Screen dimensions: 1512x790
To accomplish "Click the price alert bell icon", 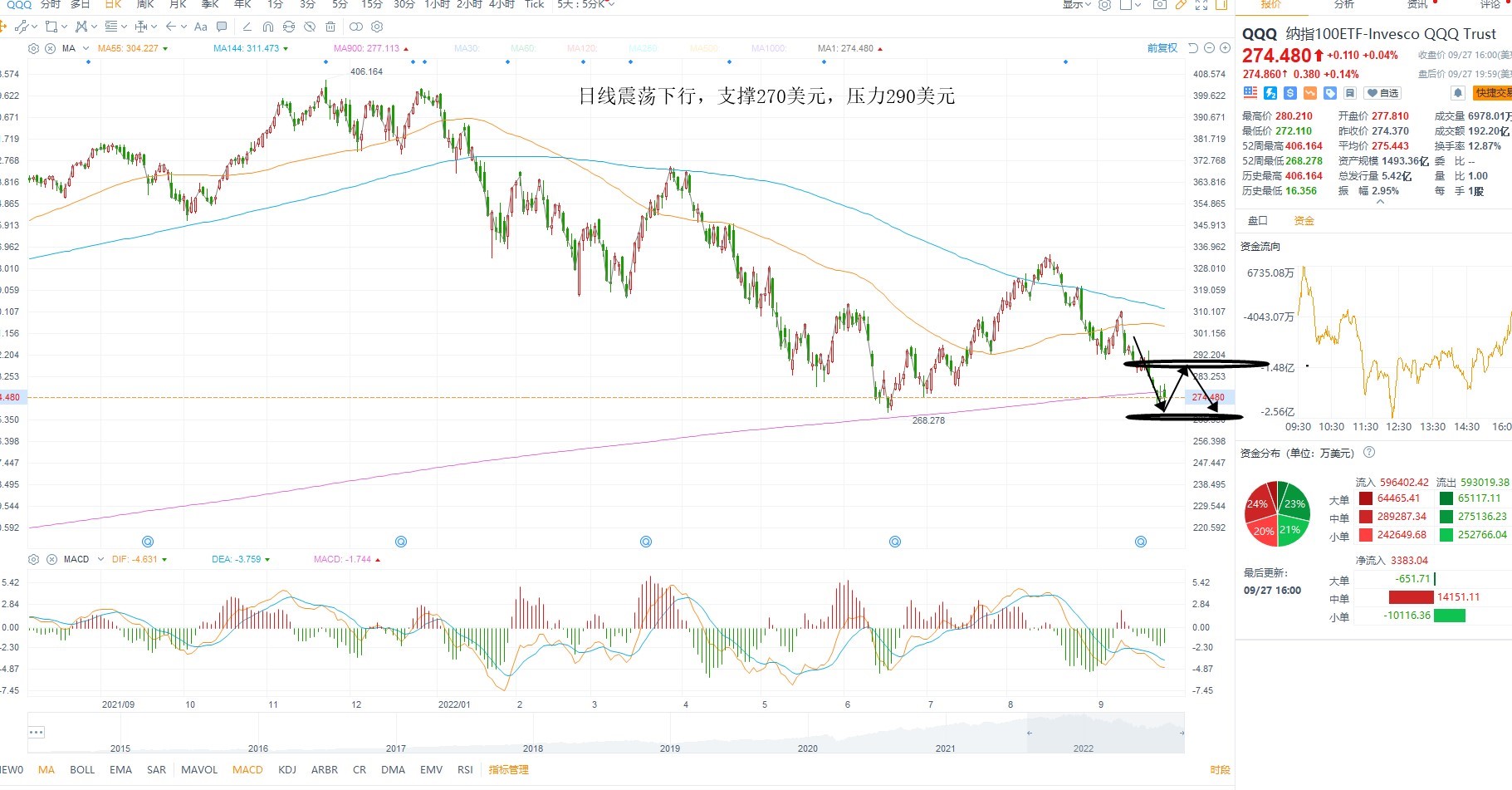I will [1457, 93].
